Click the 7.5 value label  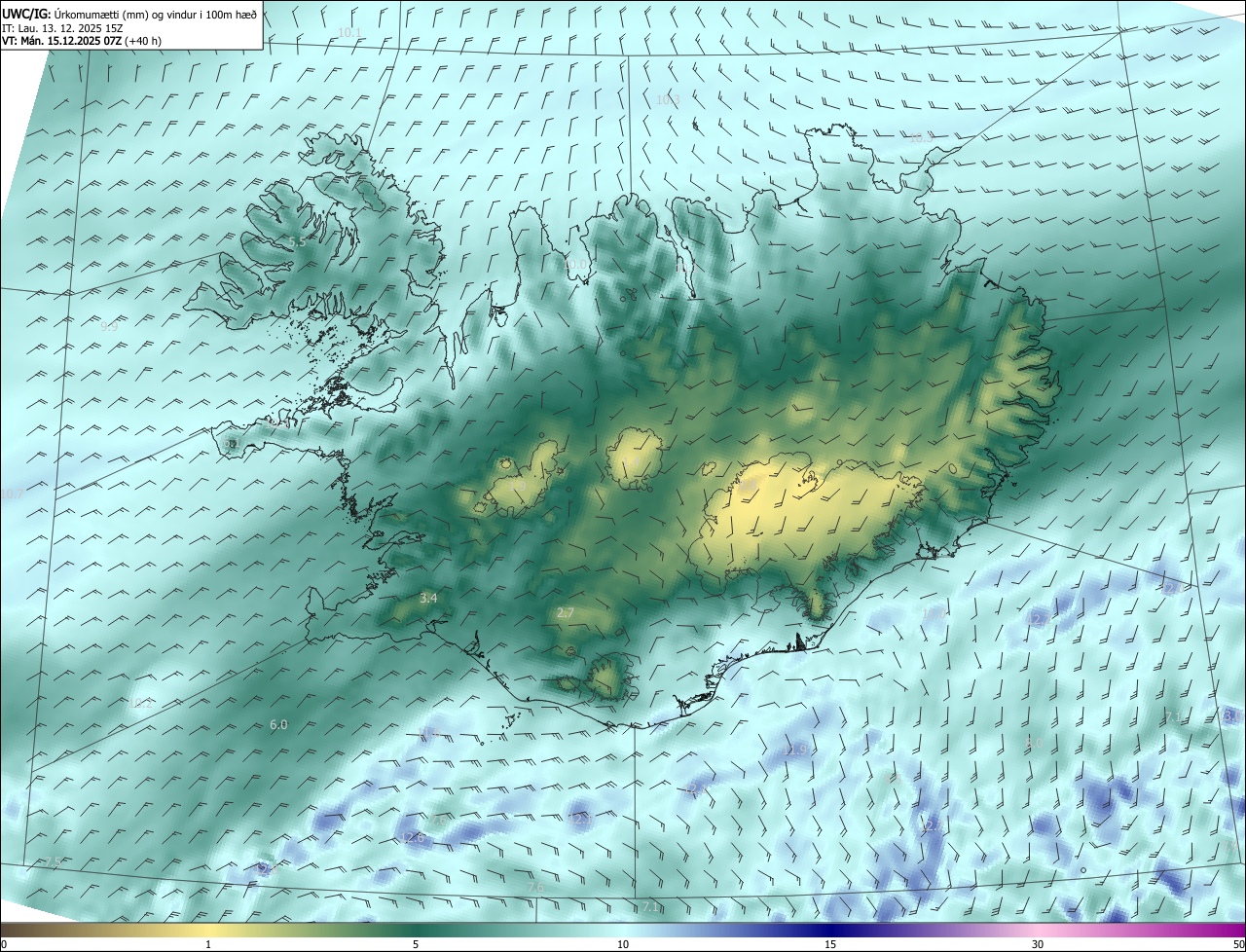point(54,862)
